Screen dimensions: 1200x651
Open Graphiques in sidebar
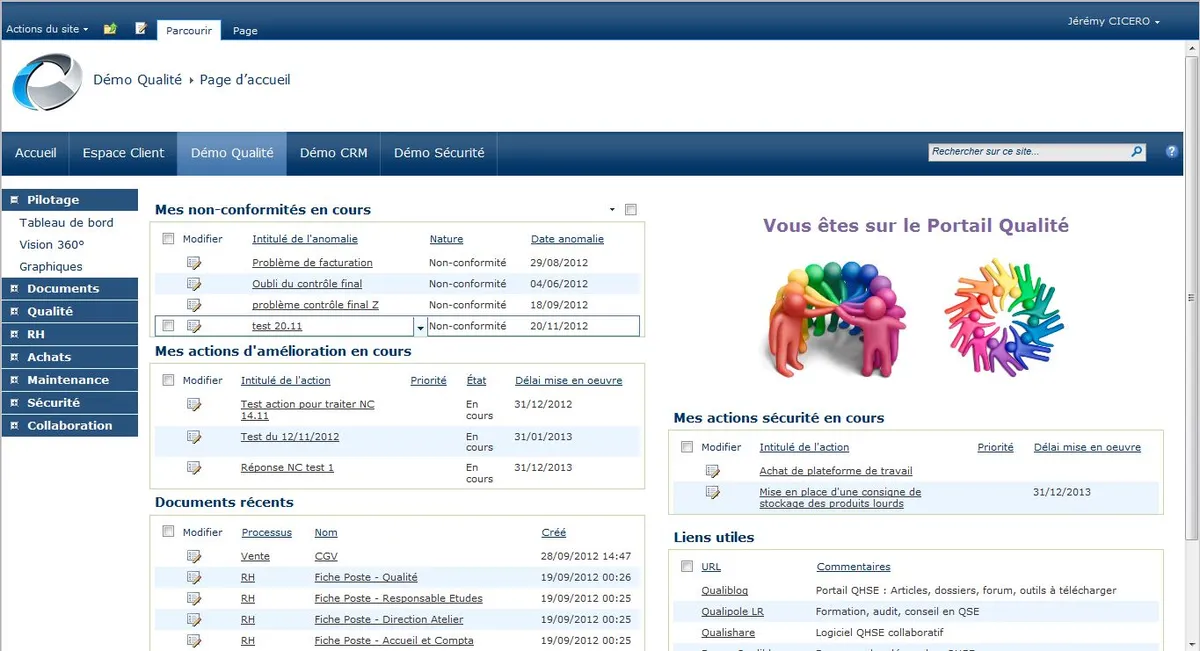click(51, 267)
